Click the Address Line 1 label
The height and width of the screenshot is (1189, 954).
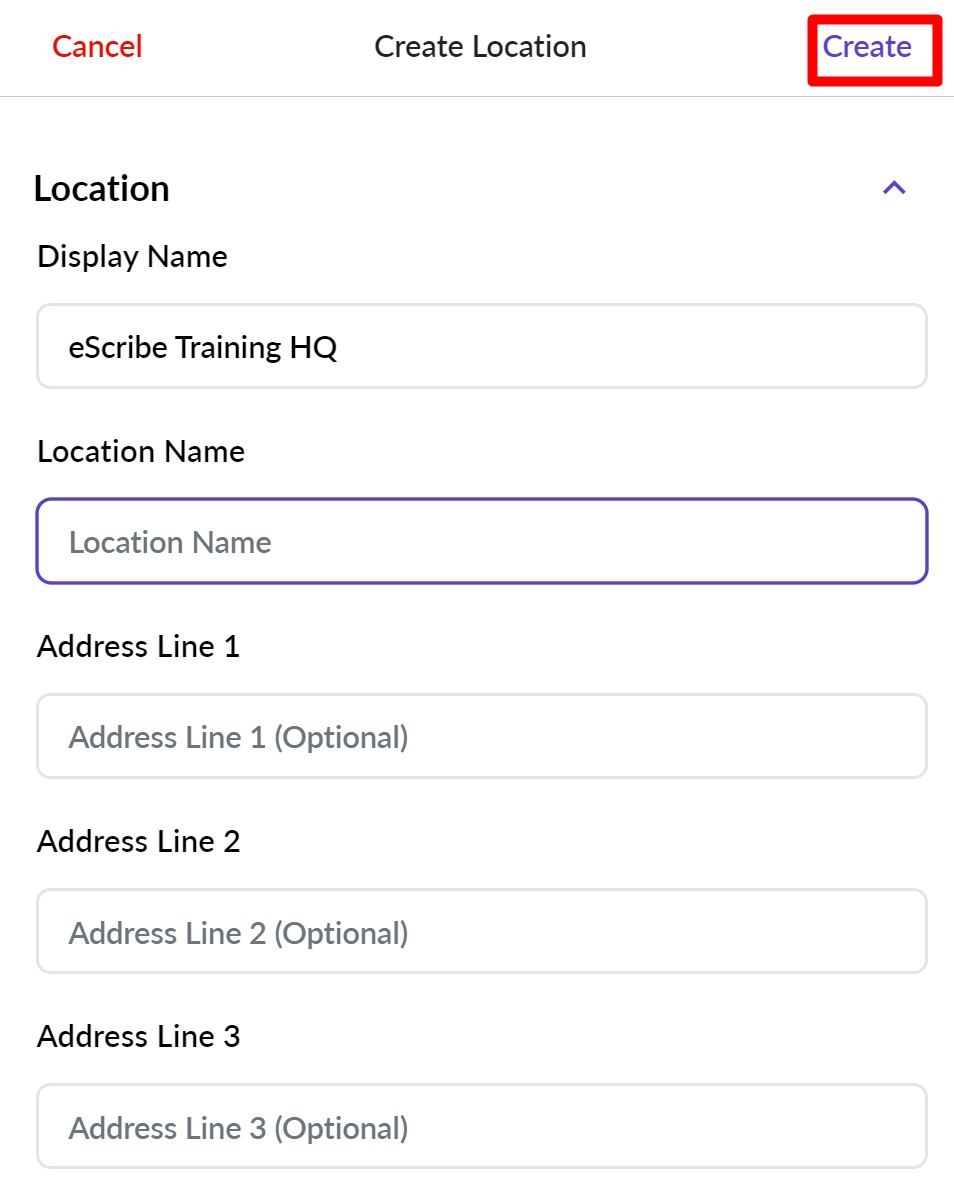pyautogui.click(x=138, y=647)
